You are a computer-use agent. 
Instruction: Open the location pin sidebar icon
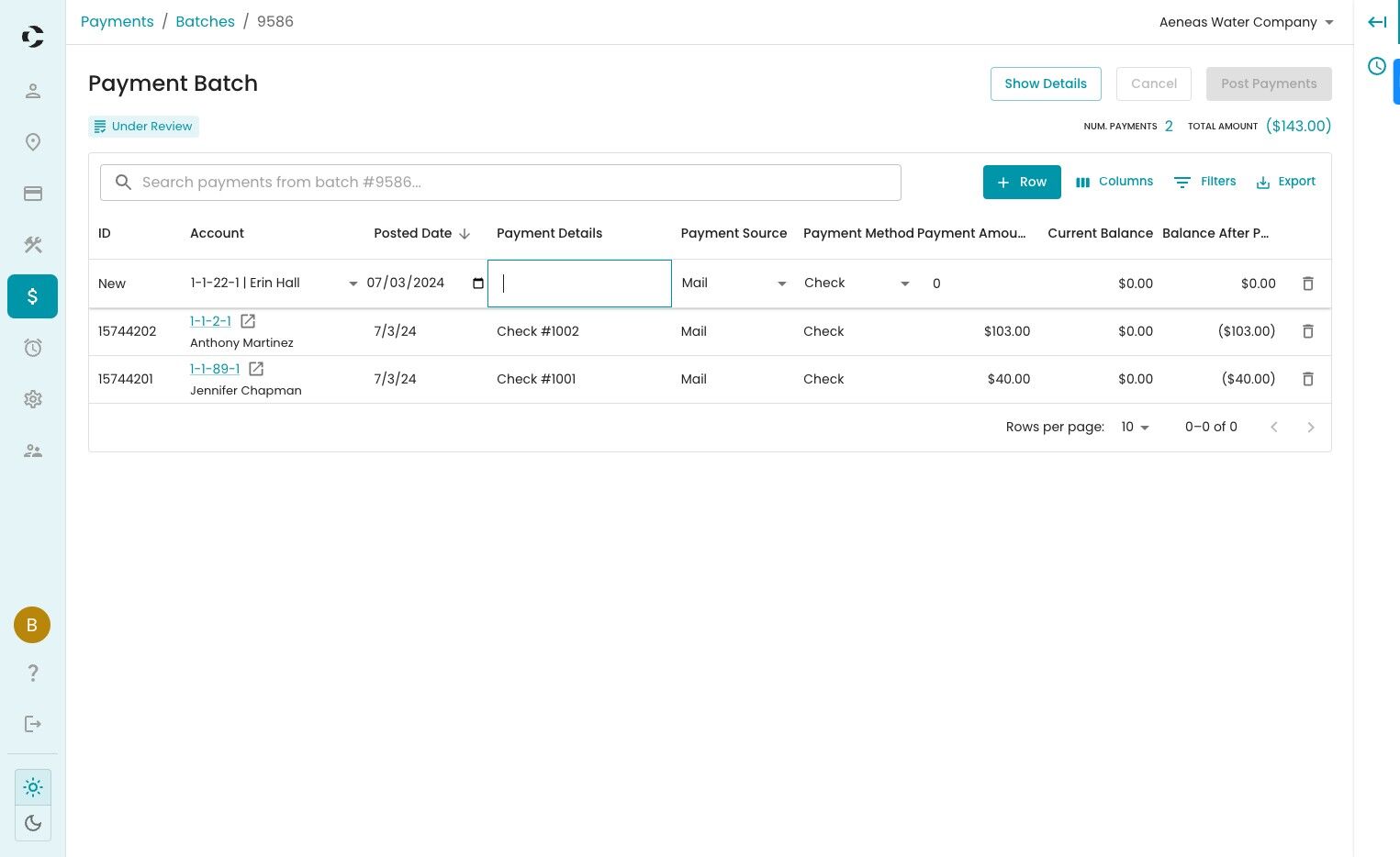[33, 142]
